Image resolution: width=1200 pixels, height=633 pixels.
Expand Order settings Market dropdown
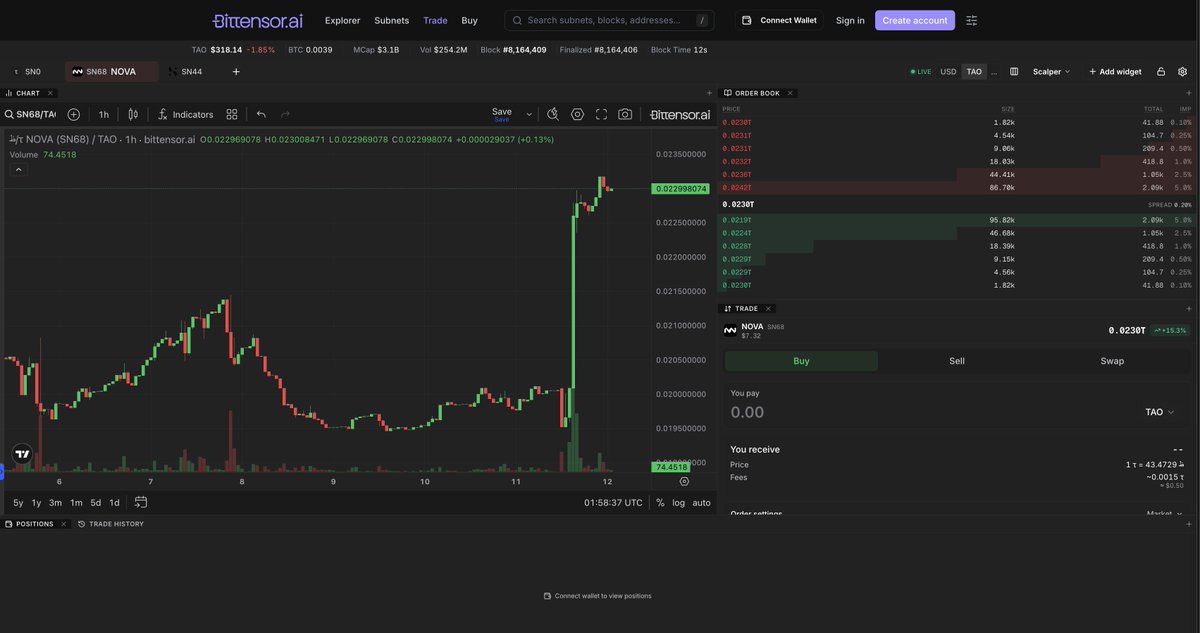1164,514
